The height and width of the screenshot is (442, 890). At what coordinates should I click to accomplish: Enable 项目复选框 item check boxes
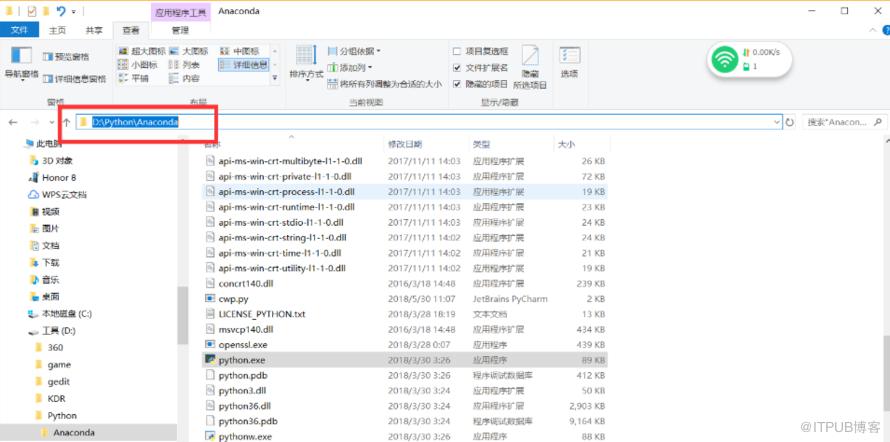(457, 51)
